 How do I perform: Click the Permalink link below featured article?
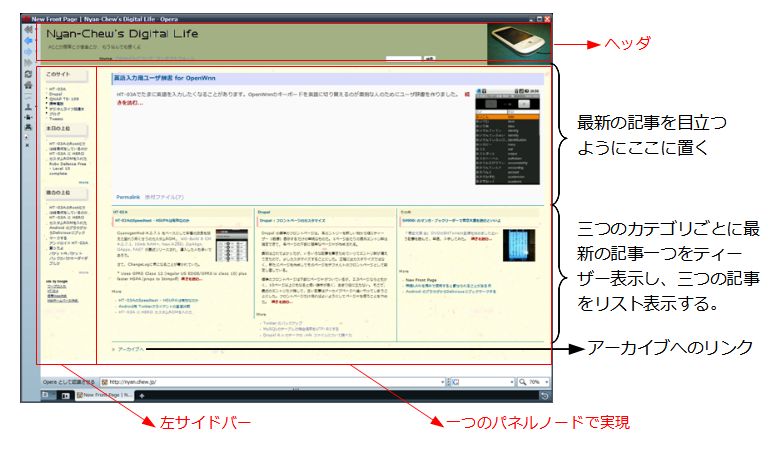128,197
